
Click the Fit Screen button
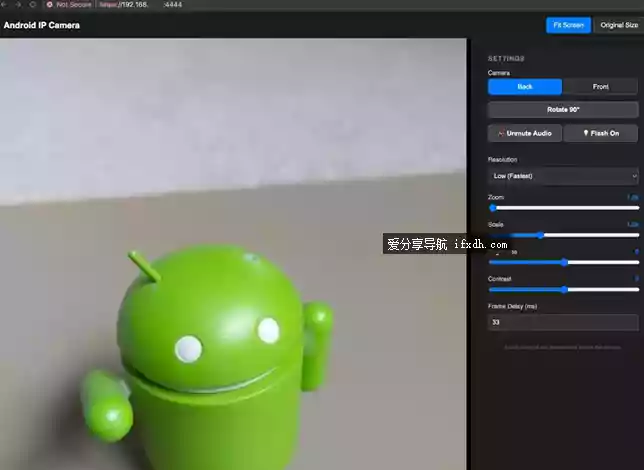click(568, 25)
